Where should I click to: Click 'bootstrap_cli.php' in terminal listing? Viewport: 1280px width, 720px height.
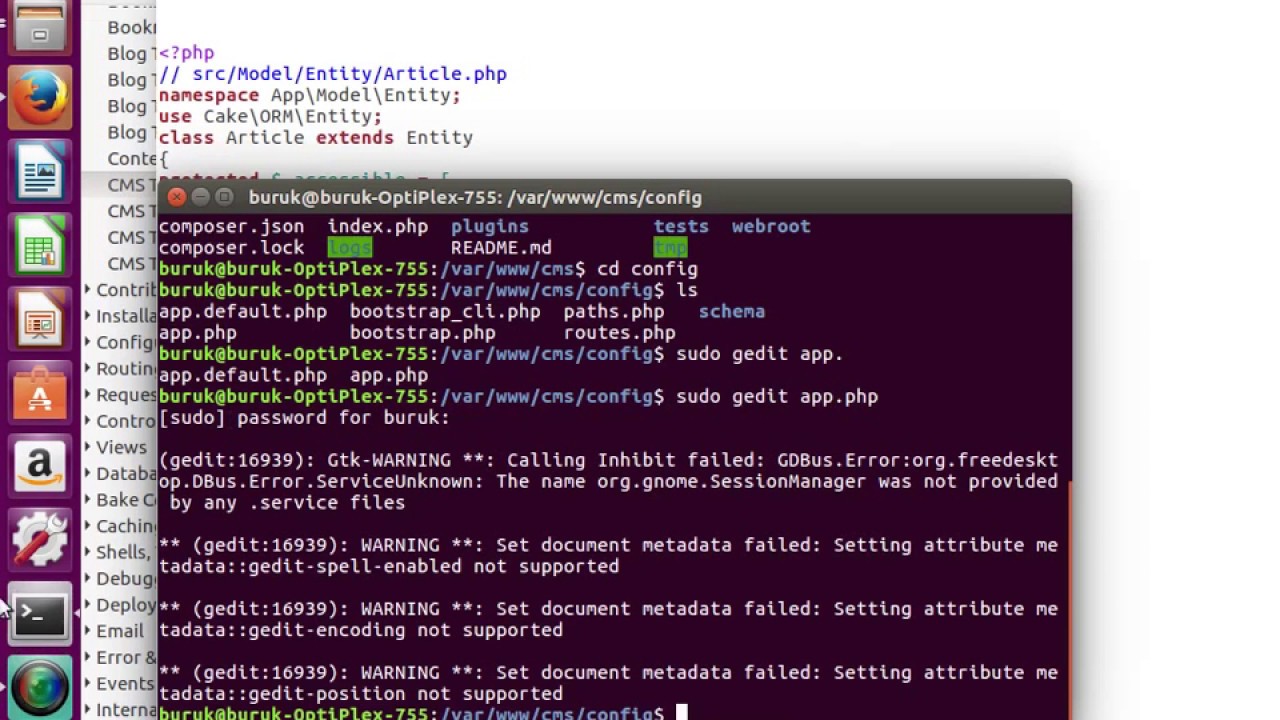point(445,312)
